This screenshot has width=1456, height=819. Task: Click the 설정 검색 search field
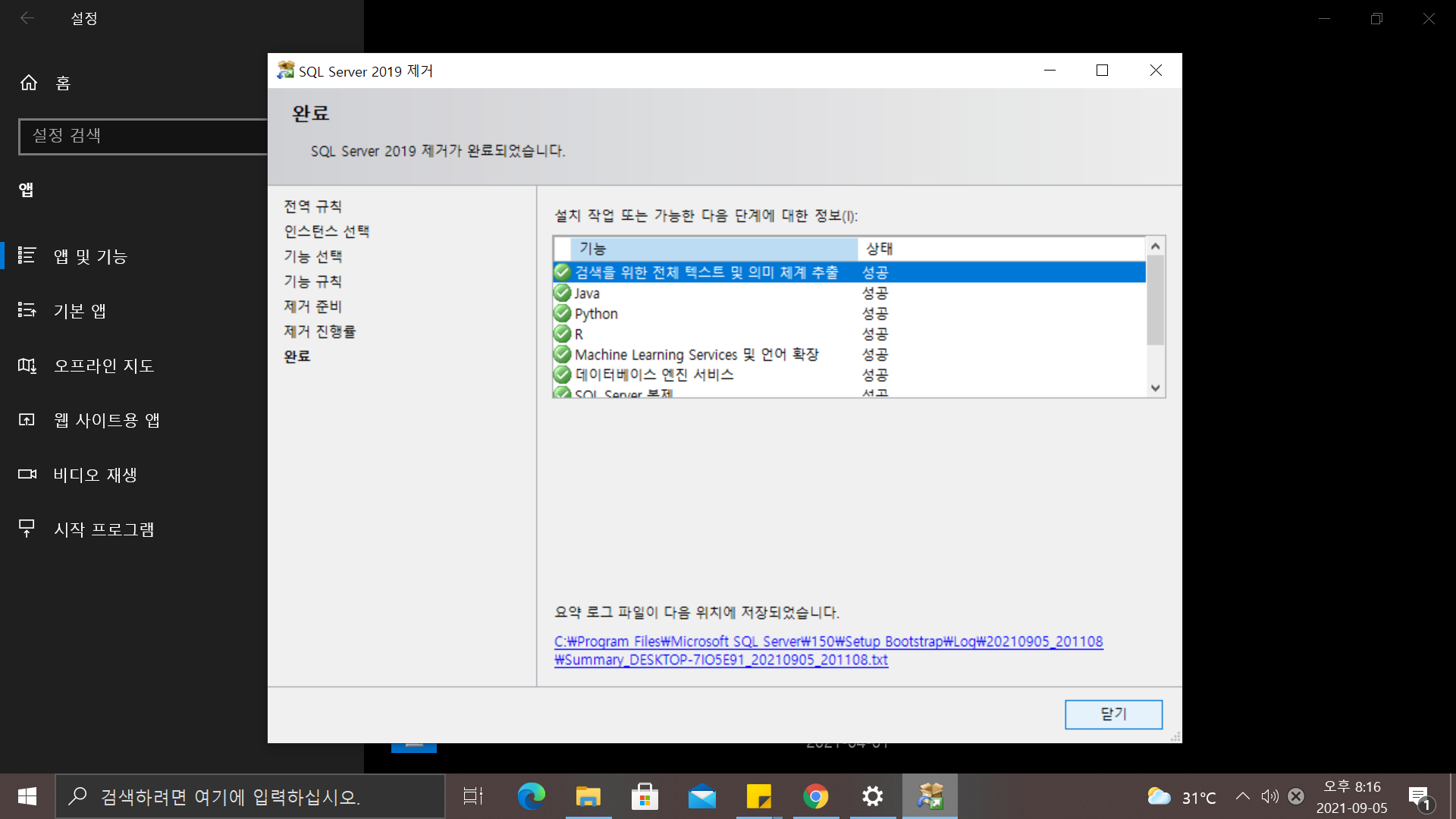[x=144, y=136]
